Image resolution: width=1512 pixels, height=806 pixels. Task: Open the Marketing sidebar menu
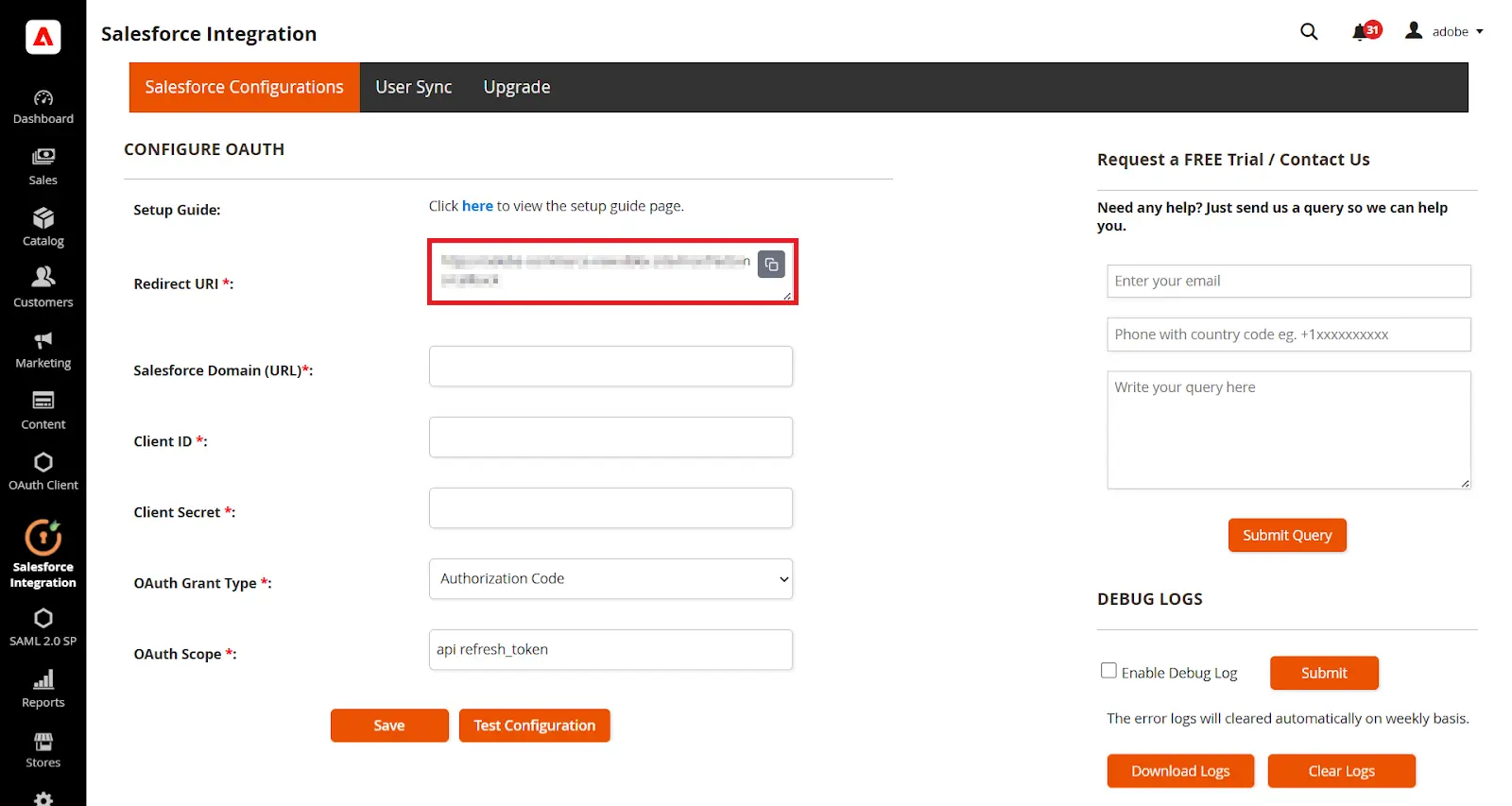(x=43, y=350)
